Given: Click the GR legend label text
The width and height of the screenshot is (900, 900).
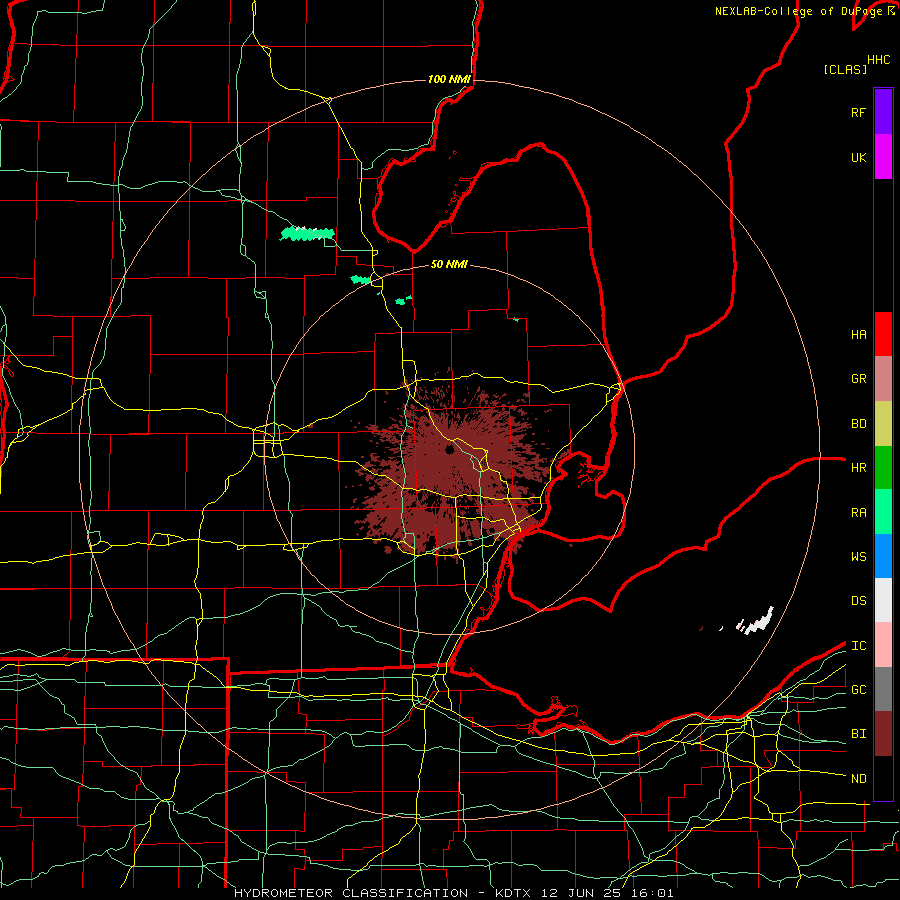Looking at the screenshot, I should point(858,379).
